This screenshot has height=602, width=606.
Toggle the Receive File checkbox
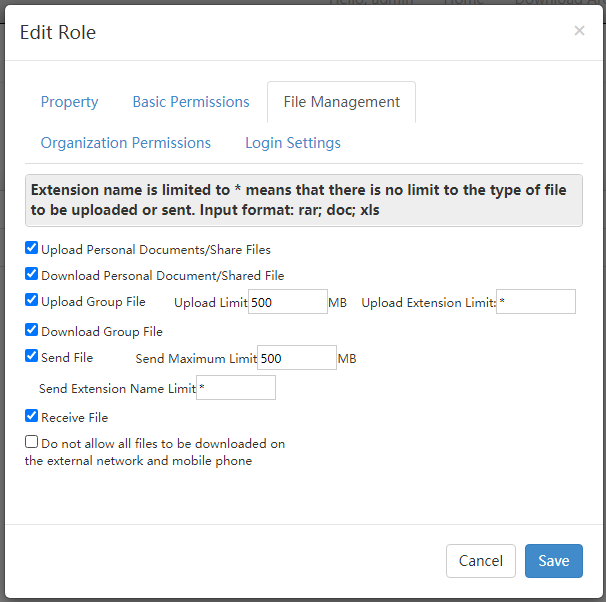[32, 416]
